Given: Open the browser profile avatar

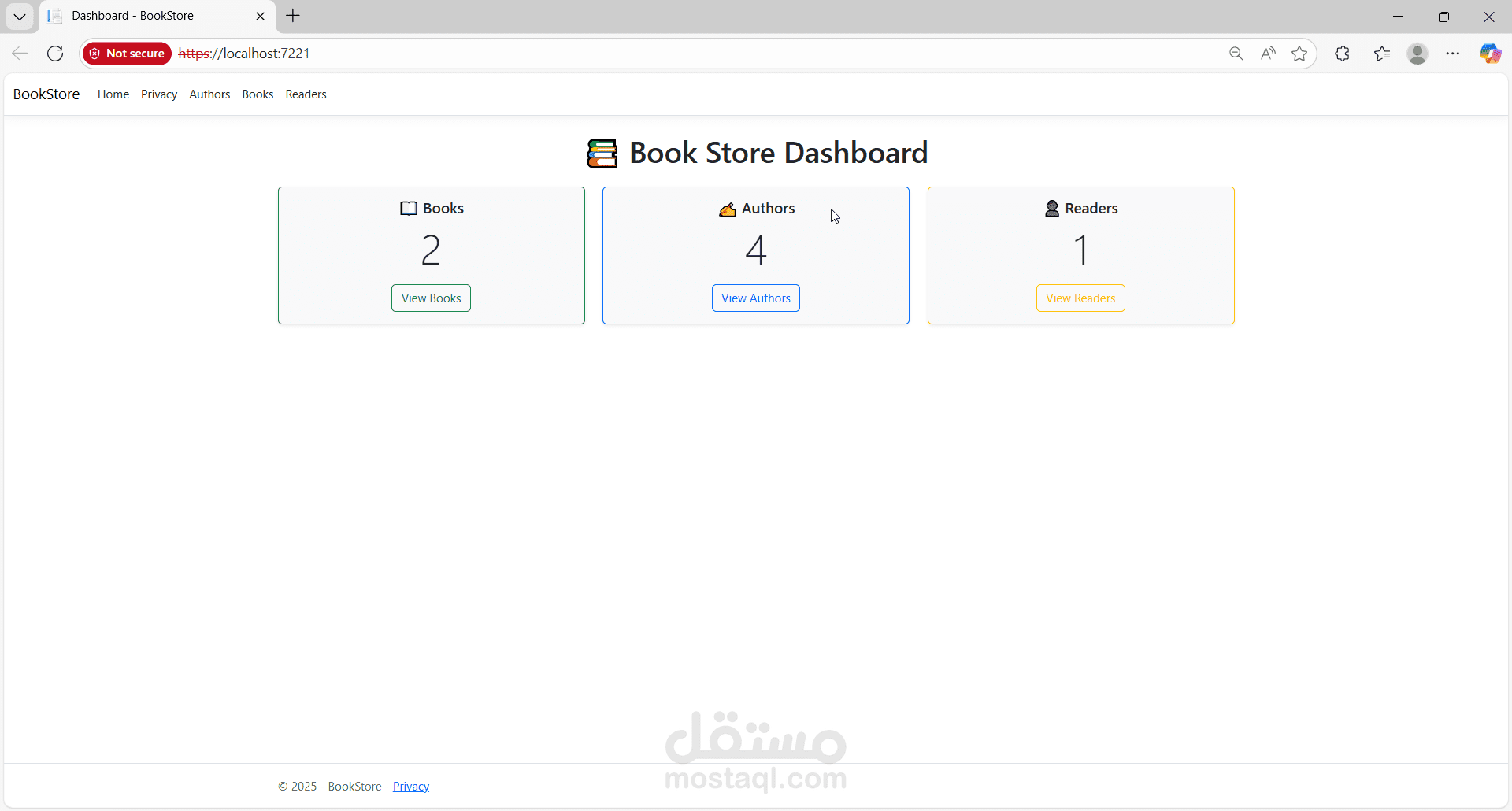Looking at the screenshot, I should 1417,54.
